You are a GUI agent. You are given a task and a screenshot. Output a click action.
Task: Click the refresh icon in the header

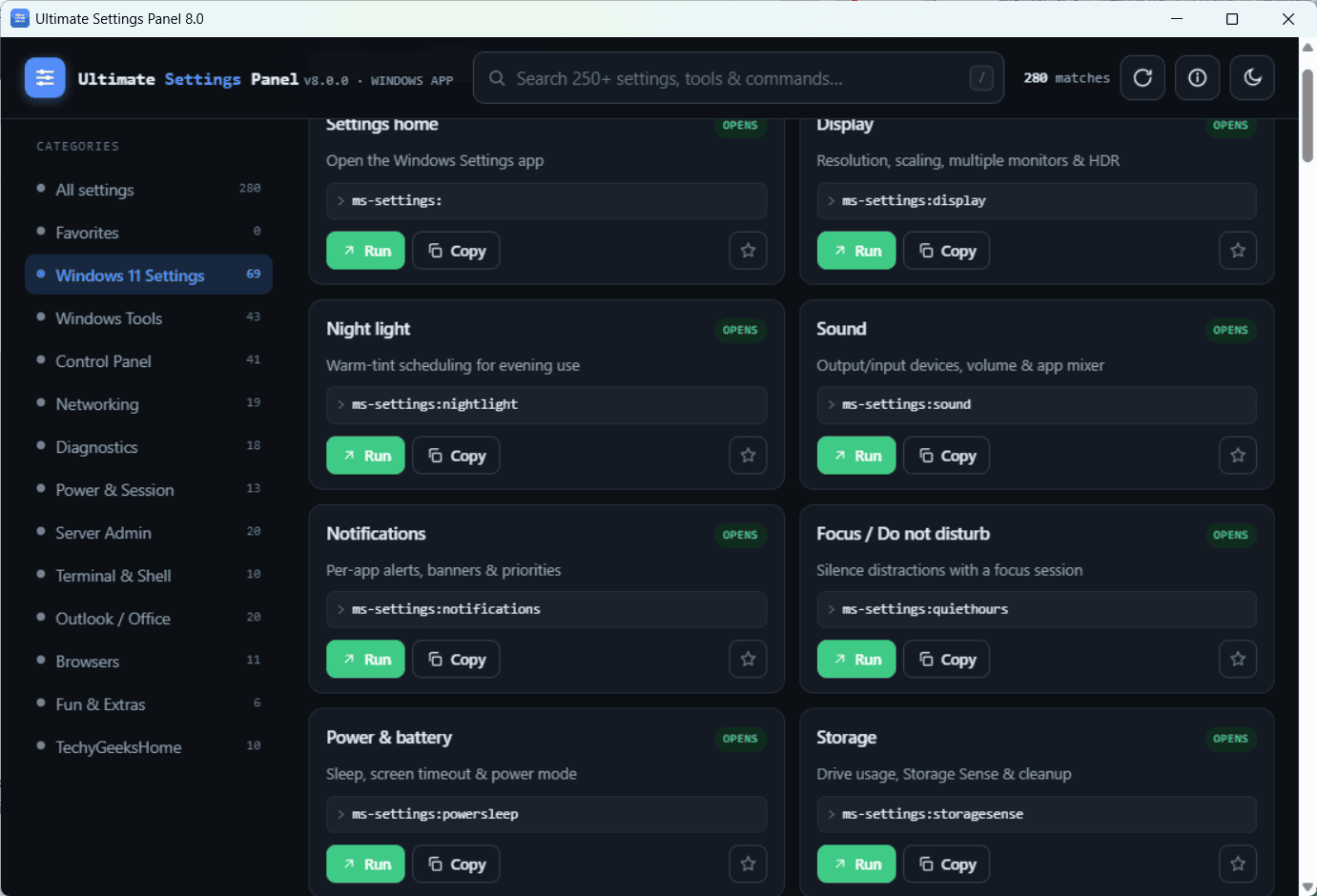click(1142, 78)
